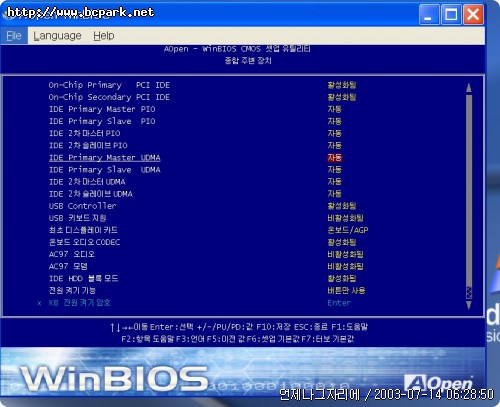Click 비활성화됨 value of AC97 모뎀
500x407 pixels.
pyautogui.click(x=346, y=266)
